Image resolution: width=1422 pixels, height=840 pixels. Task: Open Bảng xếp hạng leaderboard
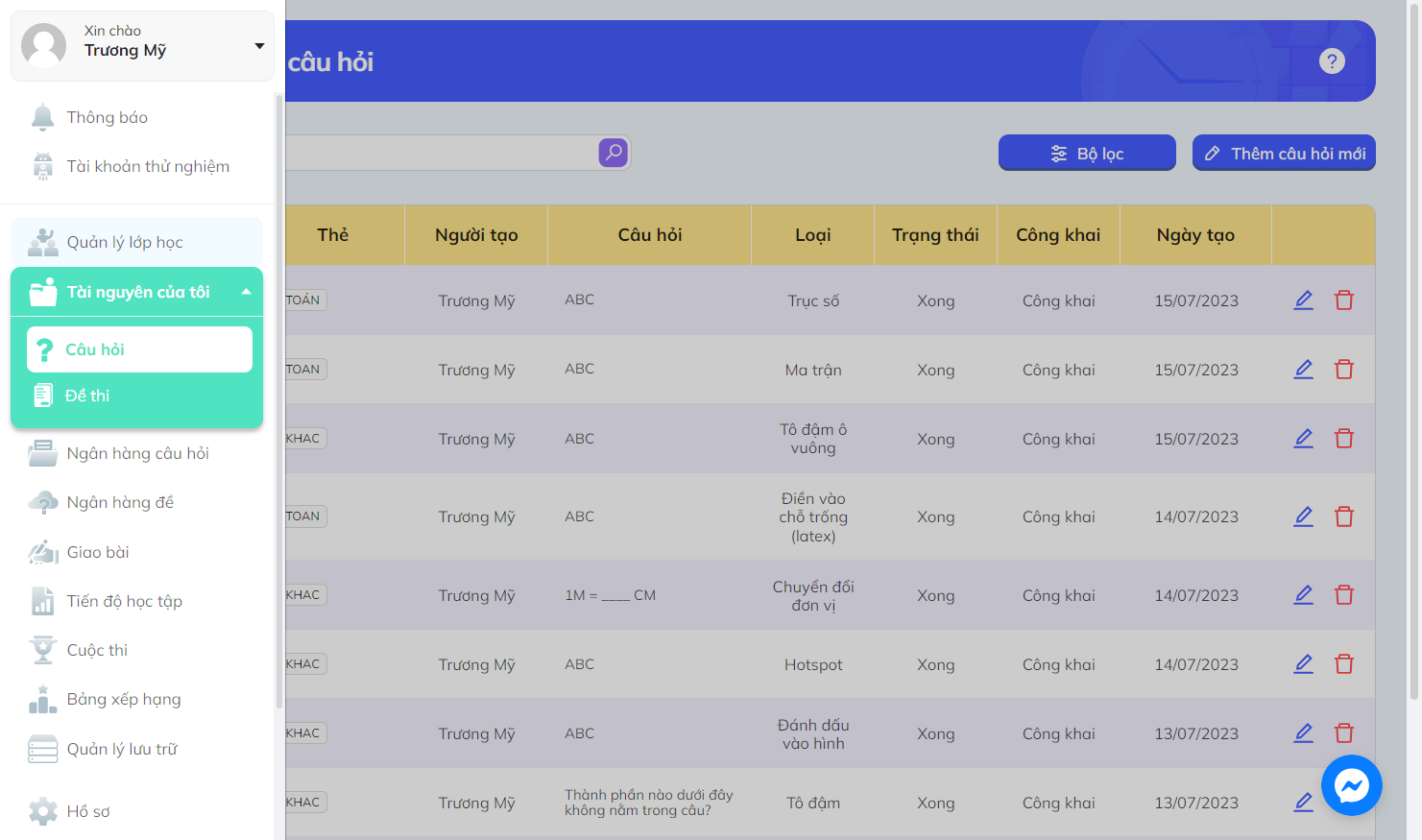point(136,699)
